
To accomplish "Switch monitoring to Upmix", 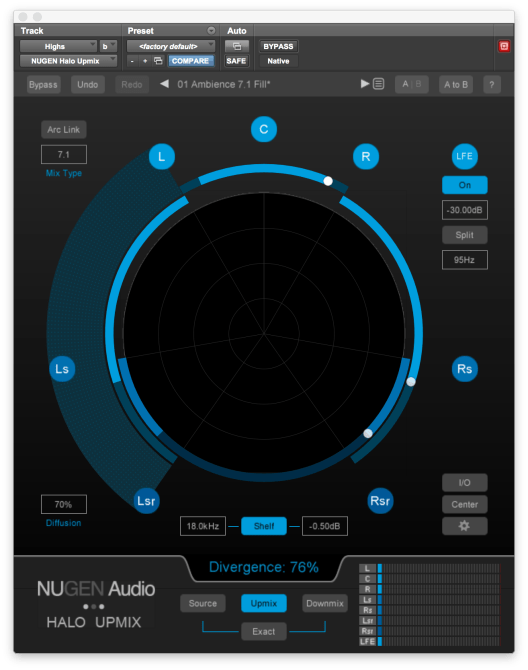I will tap(264, 603).
